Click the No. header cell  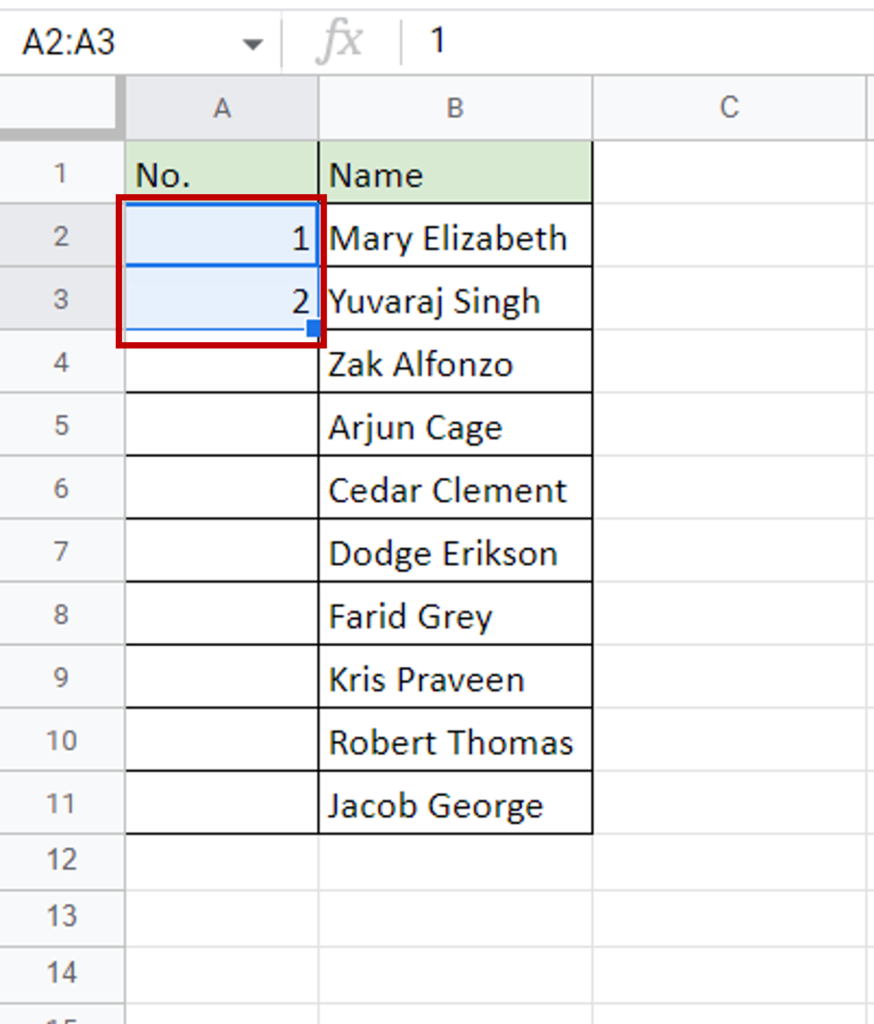coord(222,173)
